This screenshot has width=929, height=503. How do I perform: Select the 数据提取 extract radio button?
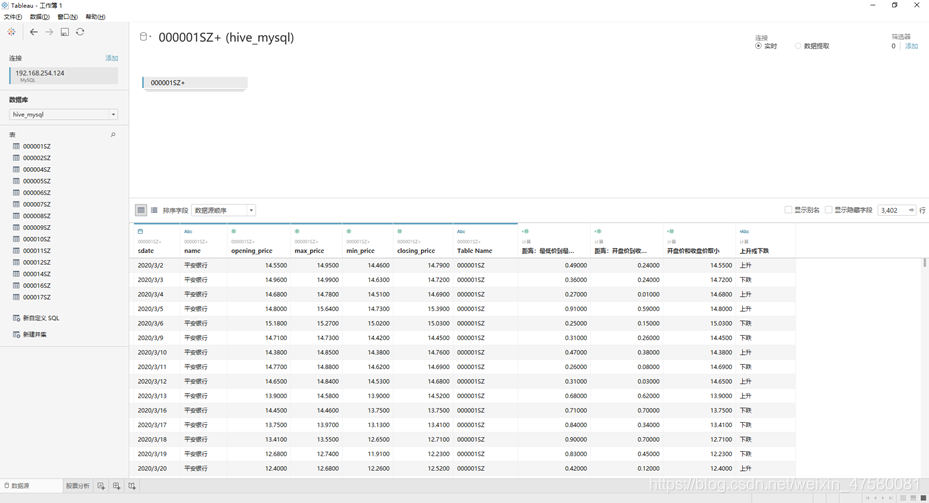click(x=798, y=46)
